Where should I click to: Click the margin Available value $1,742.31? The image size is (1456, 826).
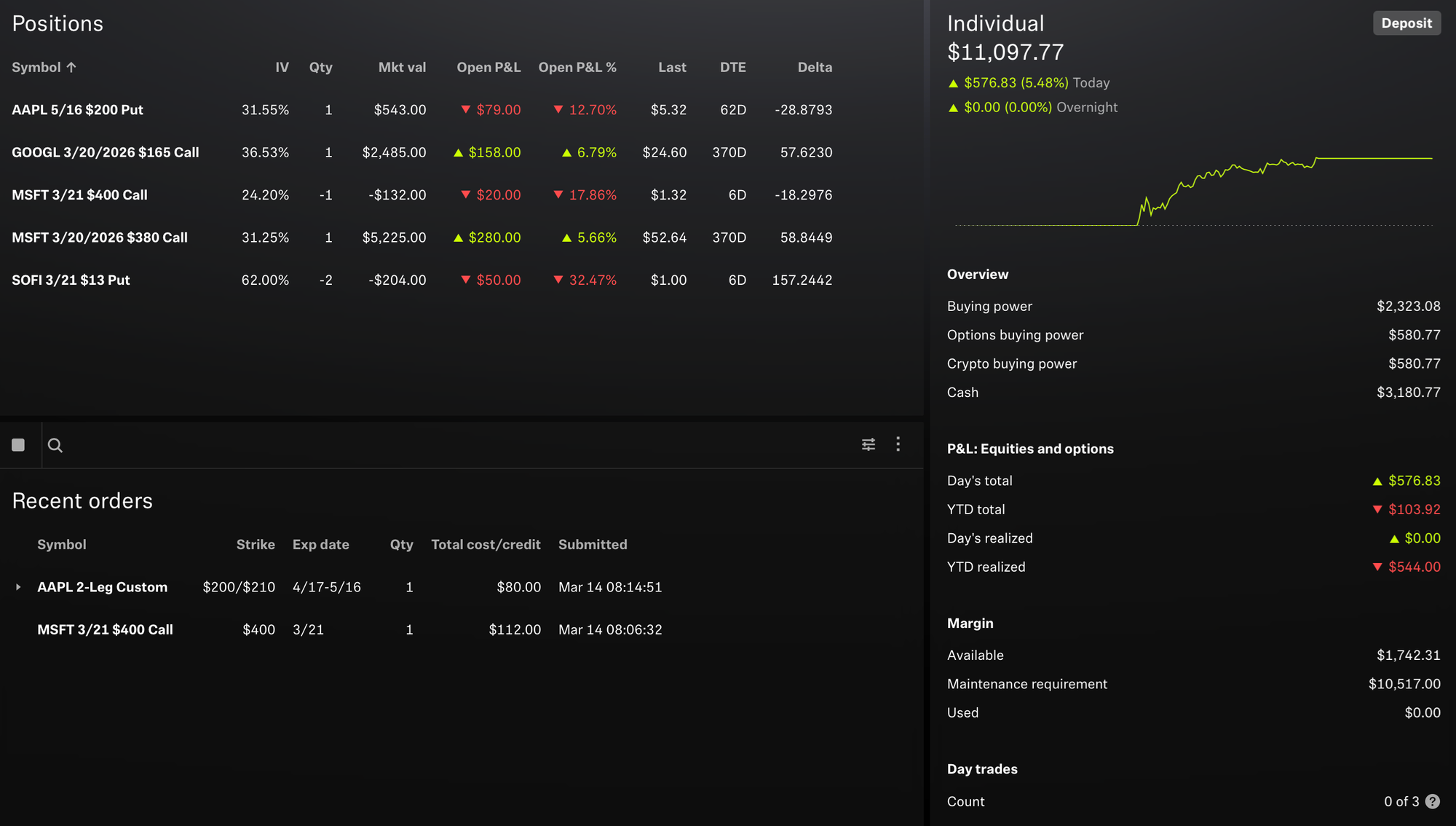tap(1408, 656)
